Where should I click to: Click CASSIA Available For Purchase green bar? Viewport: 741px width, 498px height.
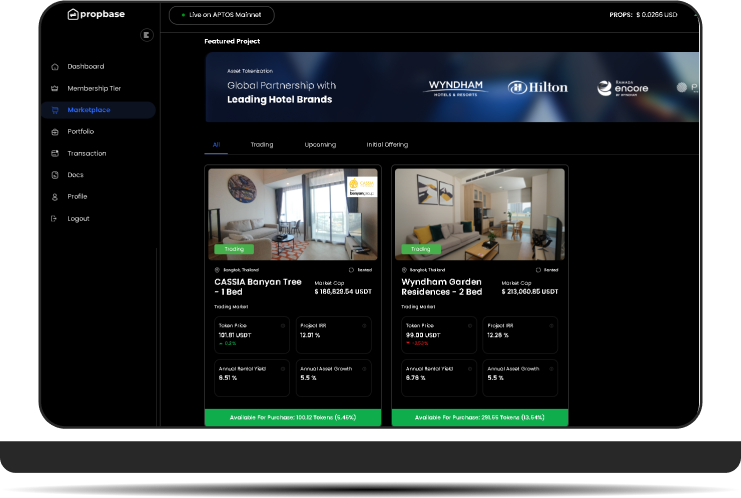(293, 417)
